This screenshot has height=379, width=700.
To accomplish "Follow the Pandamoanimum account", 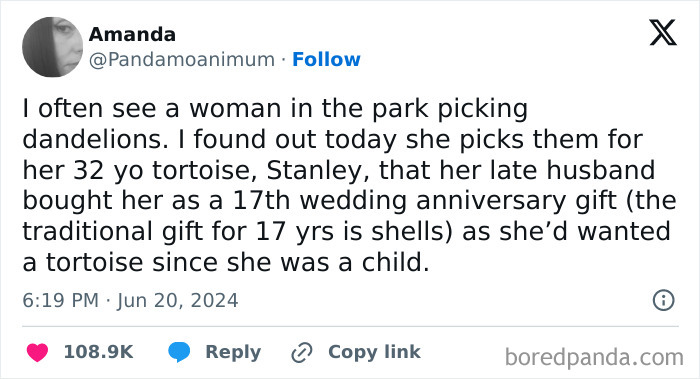I will (x=326, y=59).
